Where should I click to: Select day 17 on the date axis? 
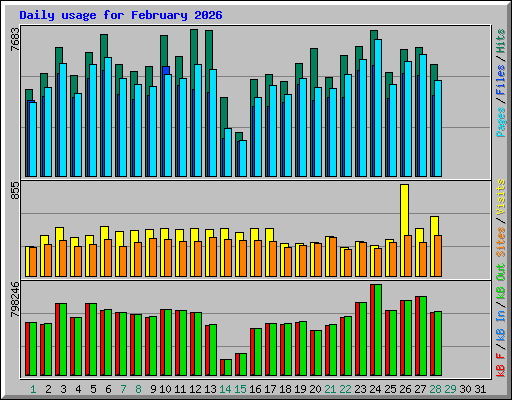(270, 389)
